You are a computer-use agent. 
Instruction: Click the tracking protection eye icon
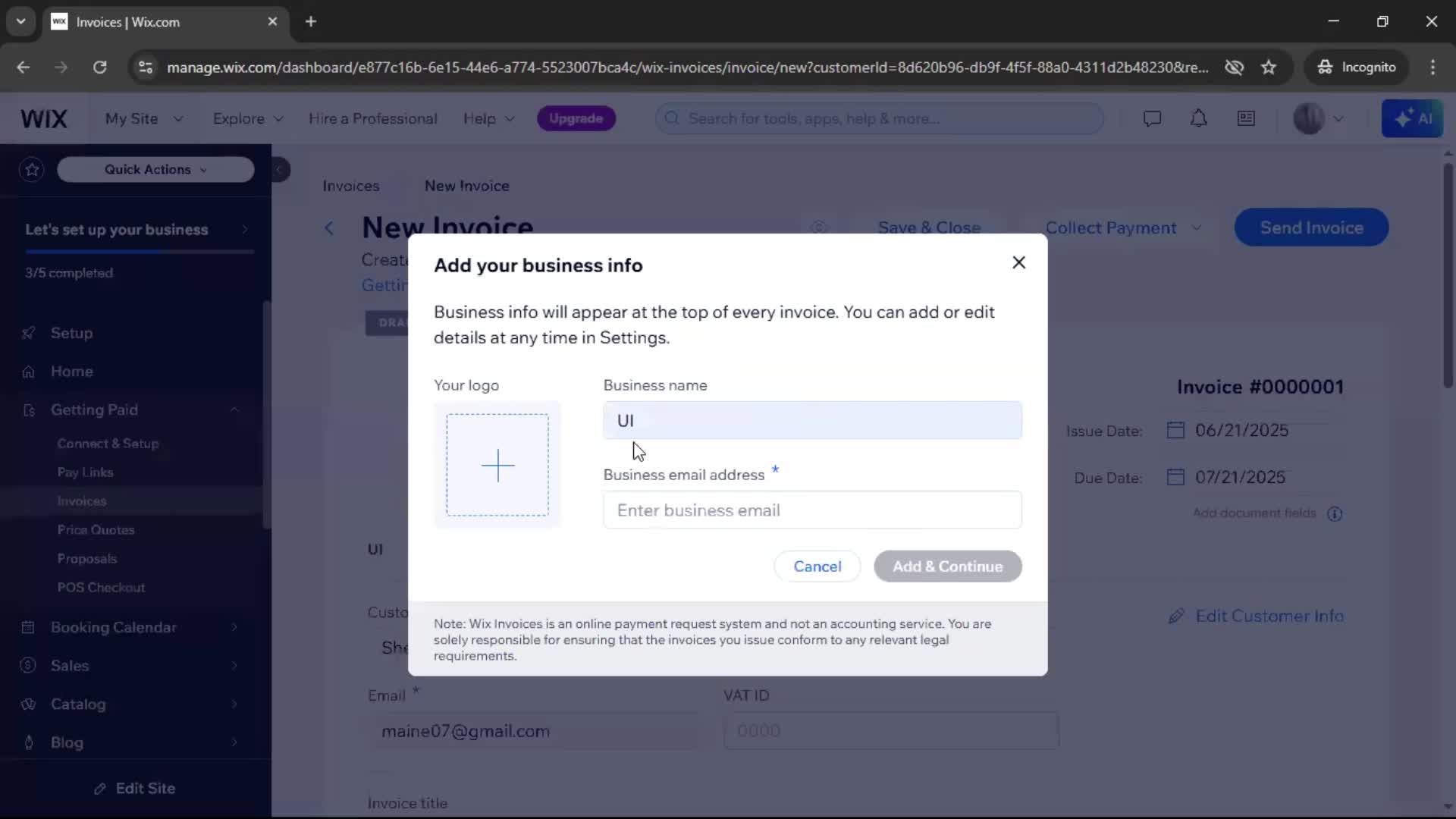[x=1234, y=67]
